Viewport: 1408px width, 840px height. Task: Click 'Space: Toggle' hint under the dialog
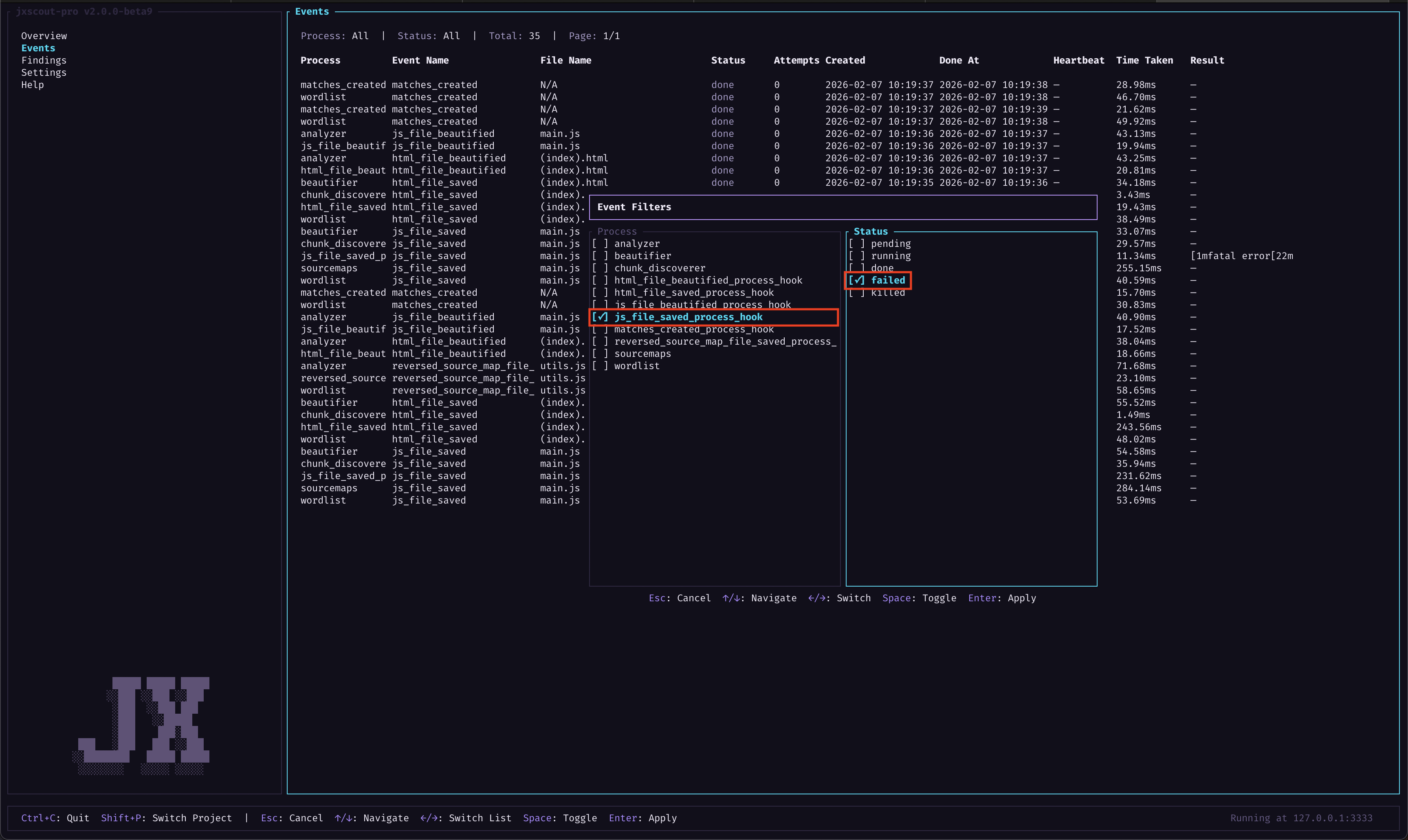tap(919, 598)
